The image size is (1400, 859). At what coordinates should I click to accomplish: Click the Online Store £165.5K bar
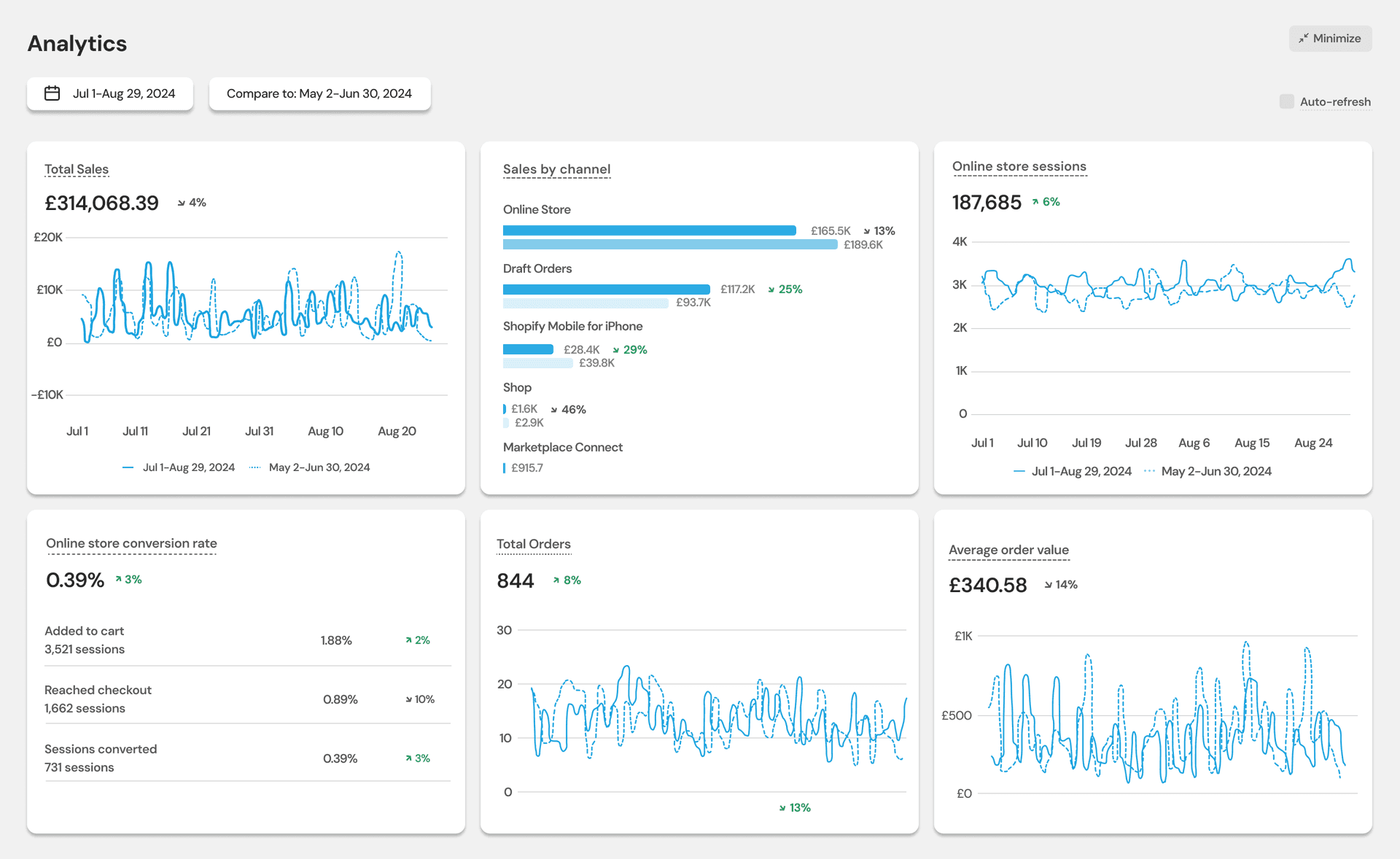pos(650,230)
